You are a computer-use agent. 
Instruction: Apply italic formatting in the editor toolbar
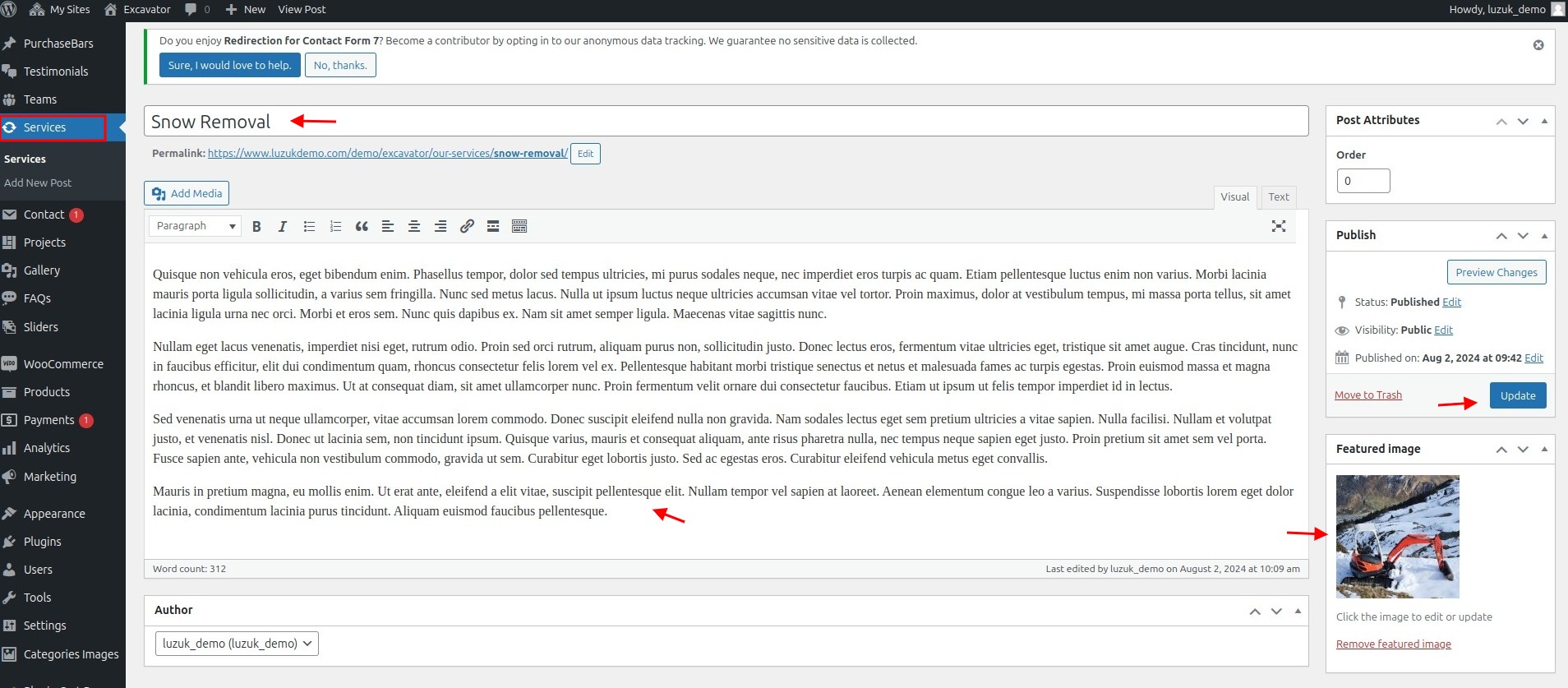pos(283,226)
